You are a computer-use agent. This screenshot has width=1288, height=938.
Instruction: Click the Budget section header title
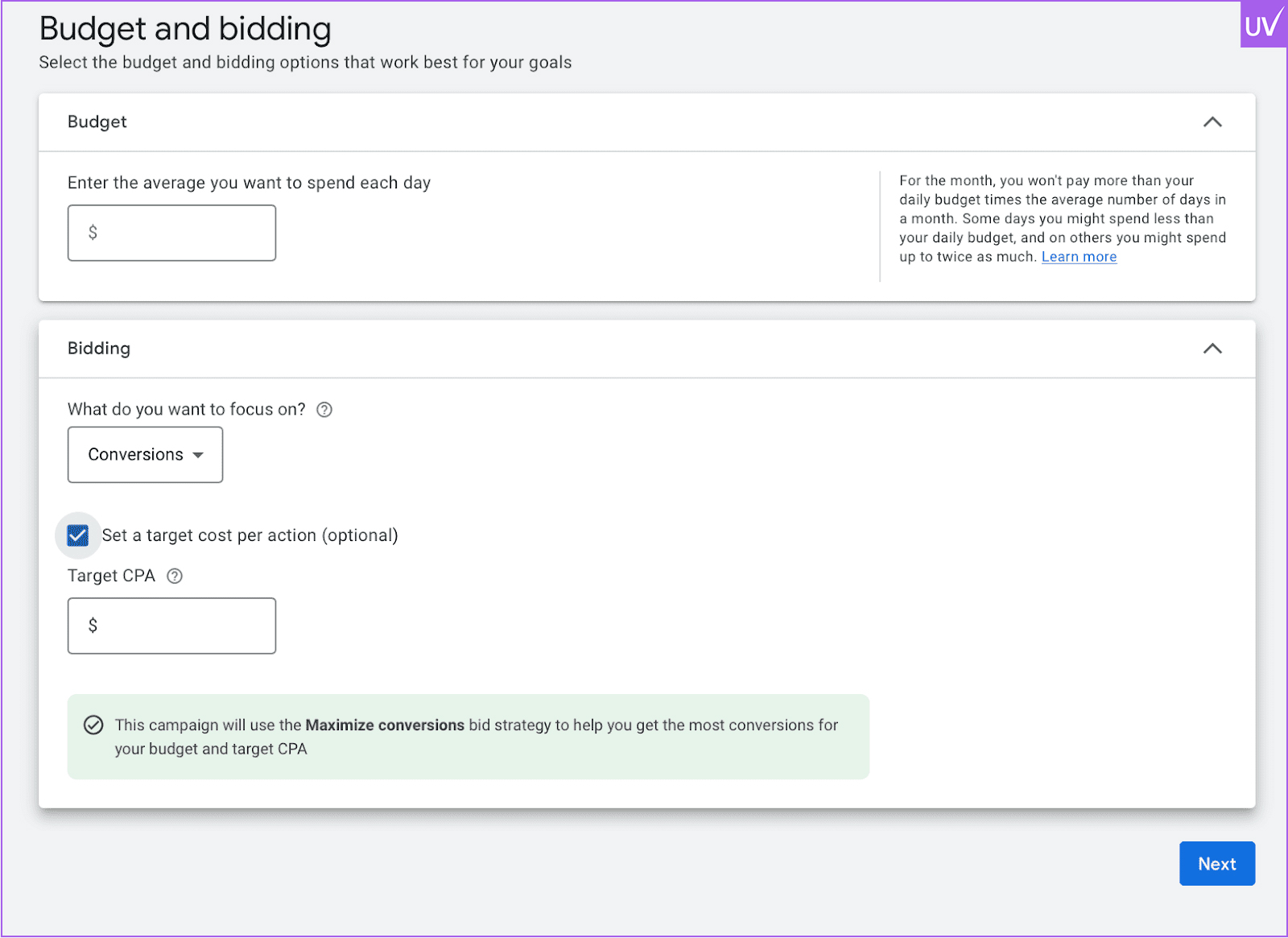97,122
